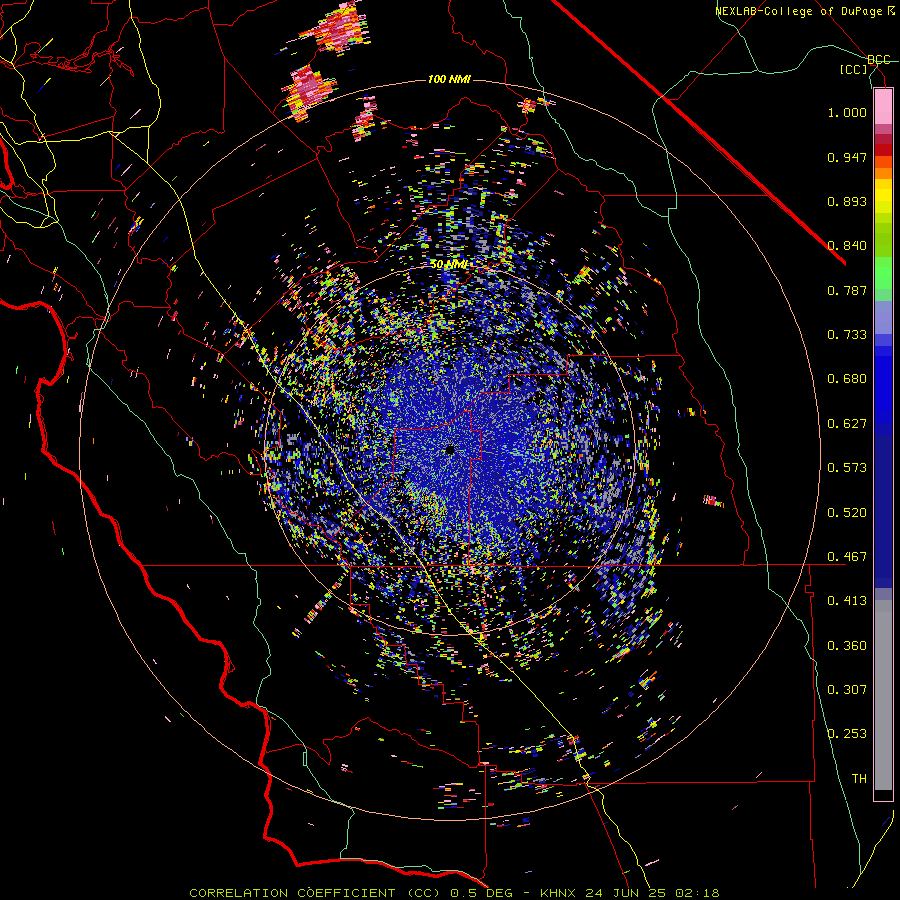Select the 0.947 scale value label
900x900 pixels.
(847, 157)
